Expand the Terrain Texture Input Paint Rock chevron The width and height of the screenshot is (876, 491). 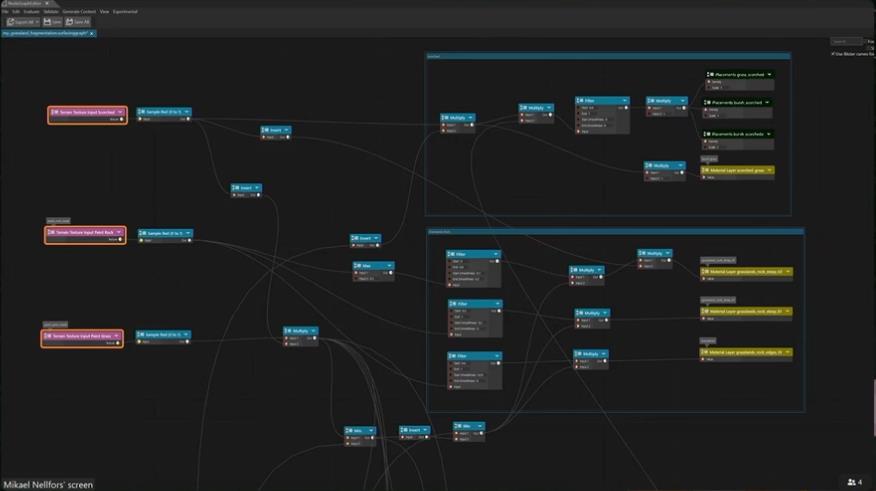pos(119,232)
